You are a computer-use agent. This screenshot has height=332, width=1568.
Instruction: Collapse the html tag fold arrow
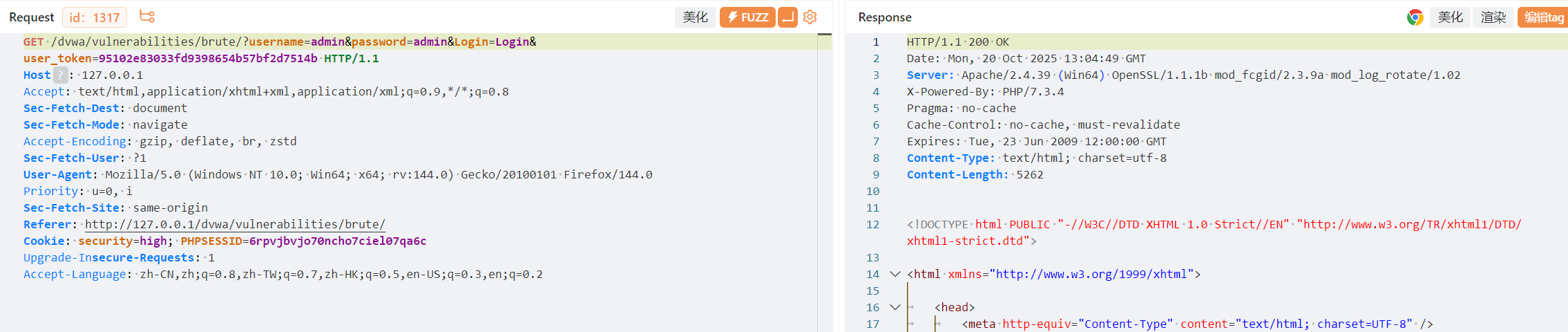point(895,274)
